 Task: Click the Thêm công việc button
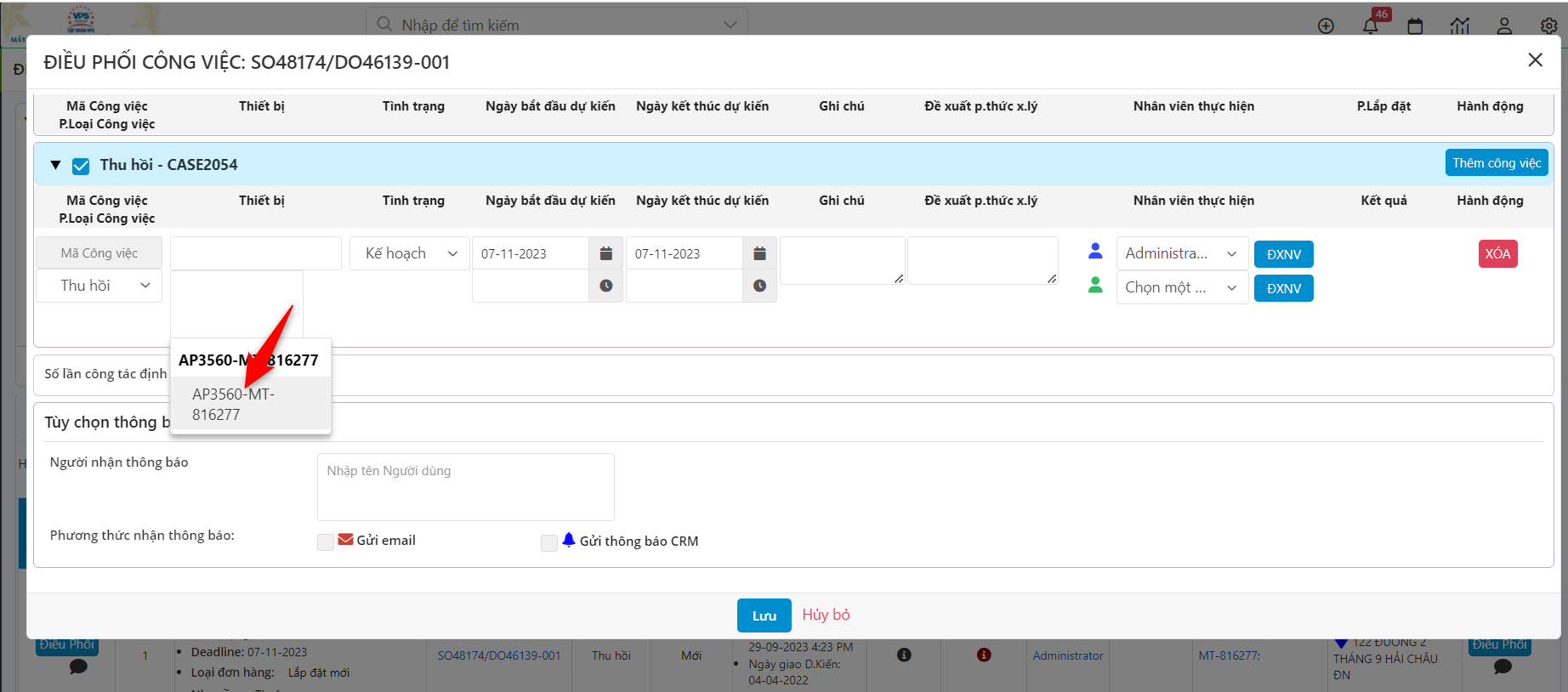coord(1497,163)
